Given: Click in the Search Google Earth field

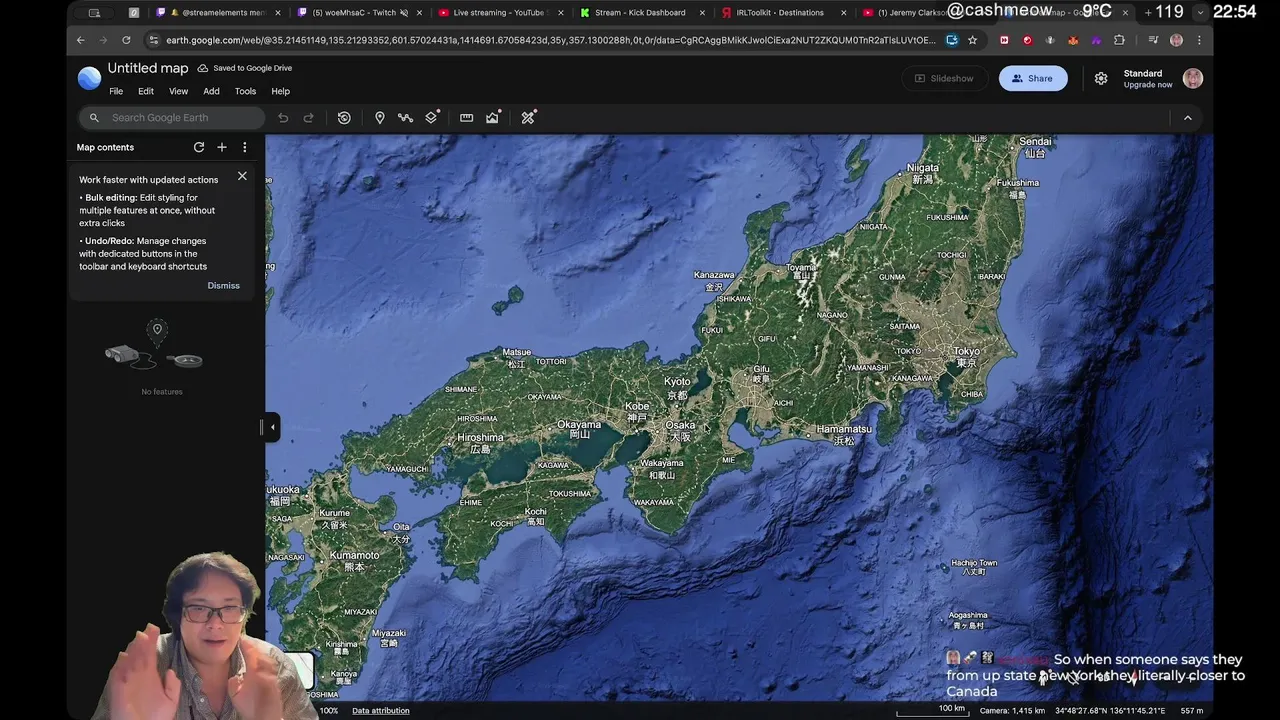Looking at the screenshot, I should point(172,118).
